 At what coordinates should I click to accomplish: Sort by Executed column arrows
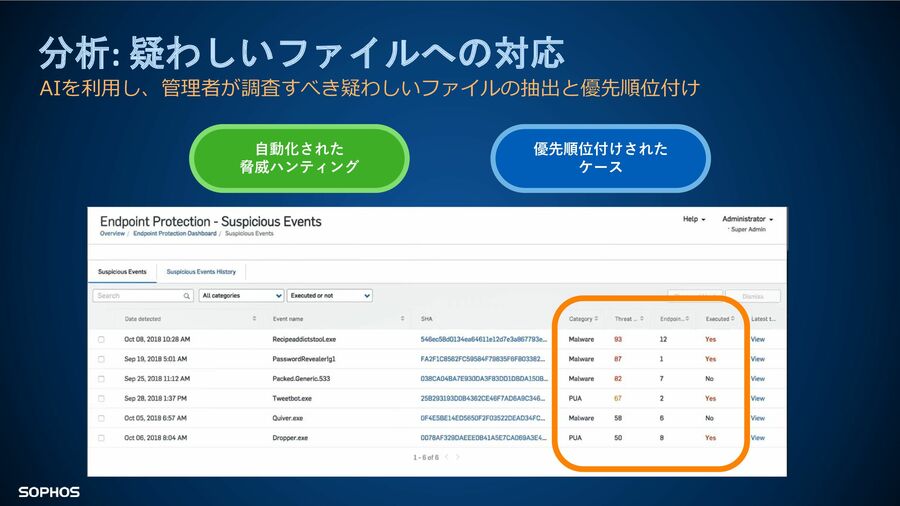coord(735,319)
